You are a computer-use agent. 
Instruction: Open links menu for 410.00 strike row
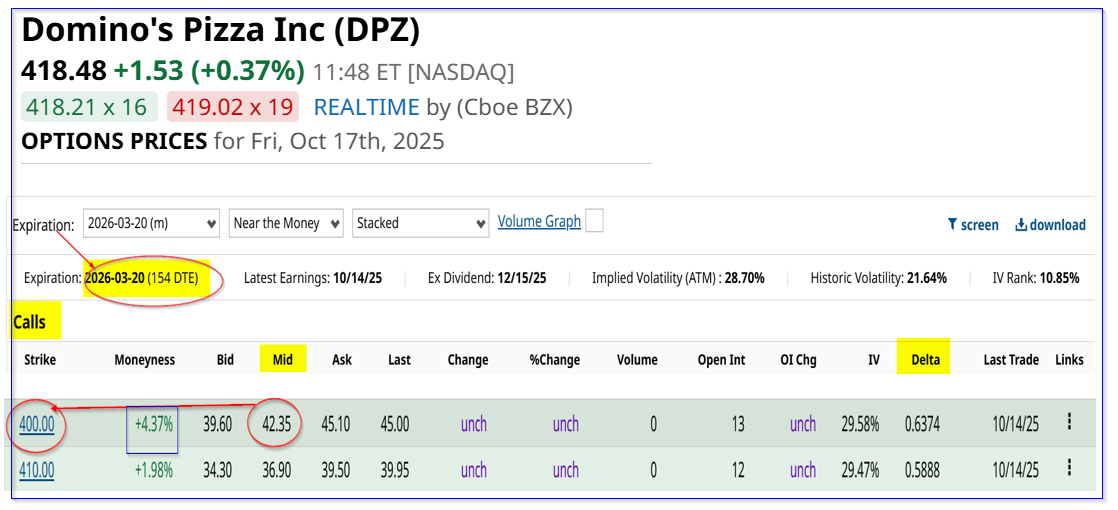pos(1069,467)
